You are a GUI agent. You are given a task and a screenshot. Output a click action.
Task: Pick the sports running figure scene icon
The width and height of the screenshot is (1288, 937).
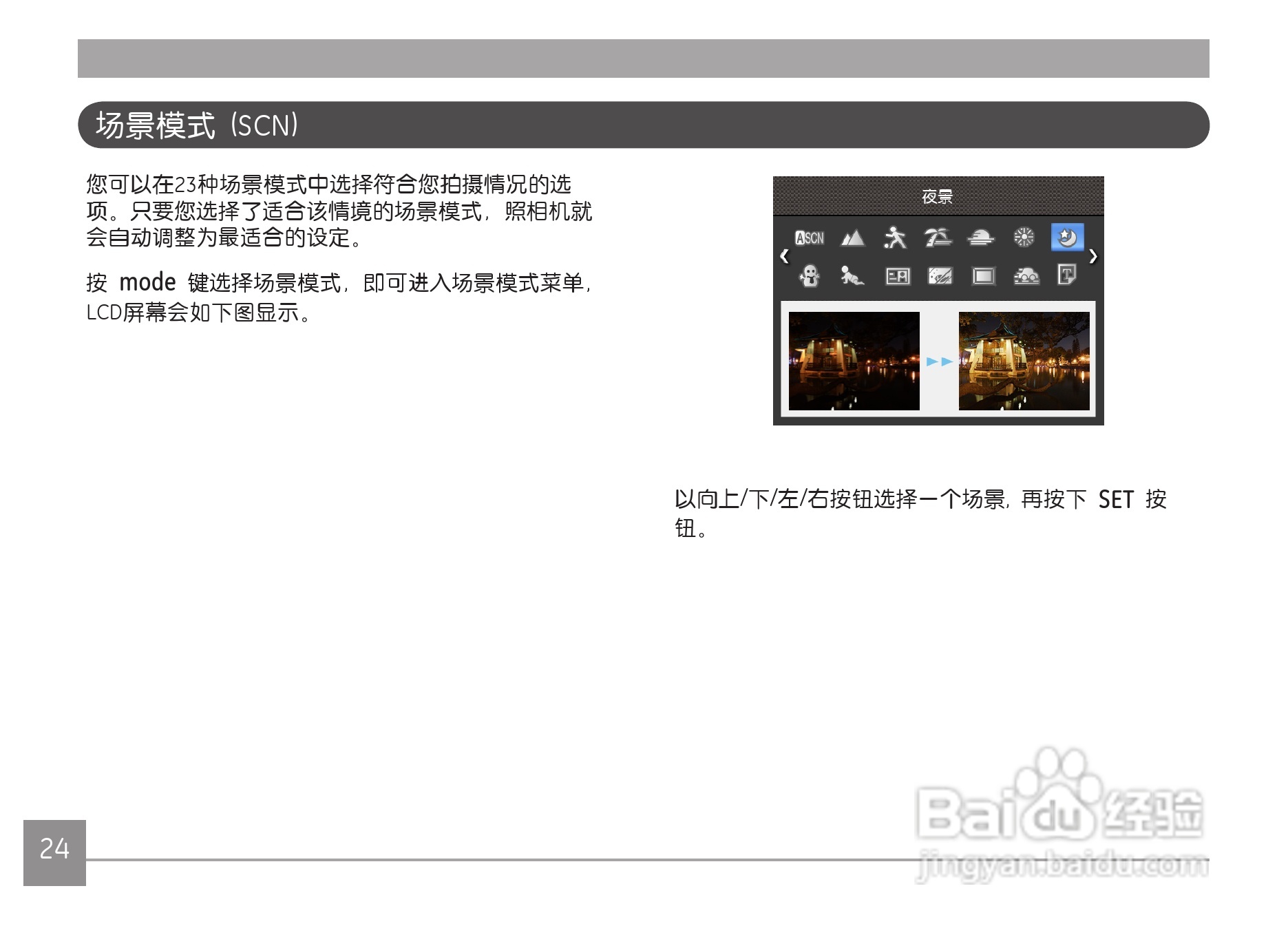(895, 238)
